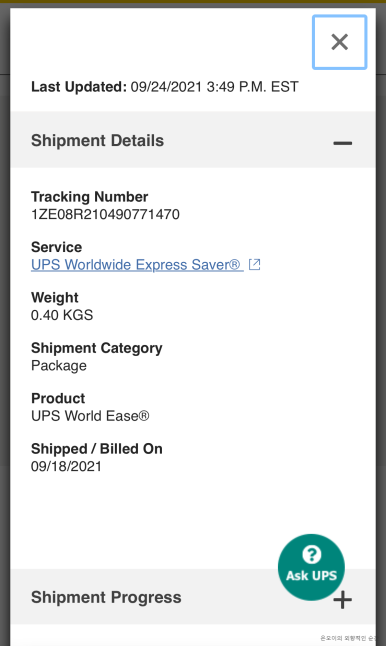Click the Shipment Category label
The image size is (386, 646).
coord(97,348)
